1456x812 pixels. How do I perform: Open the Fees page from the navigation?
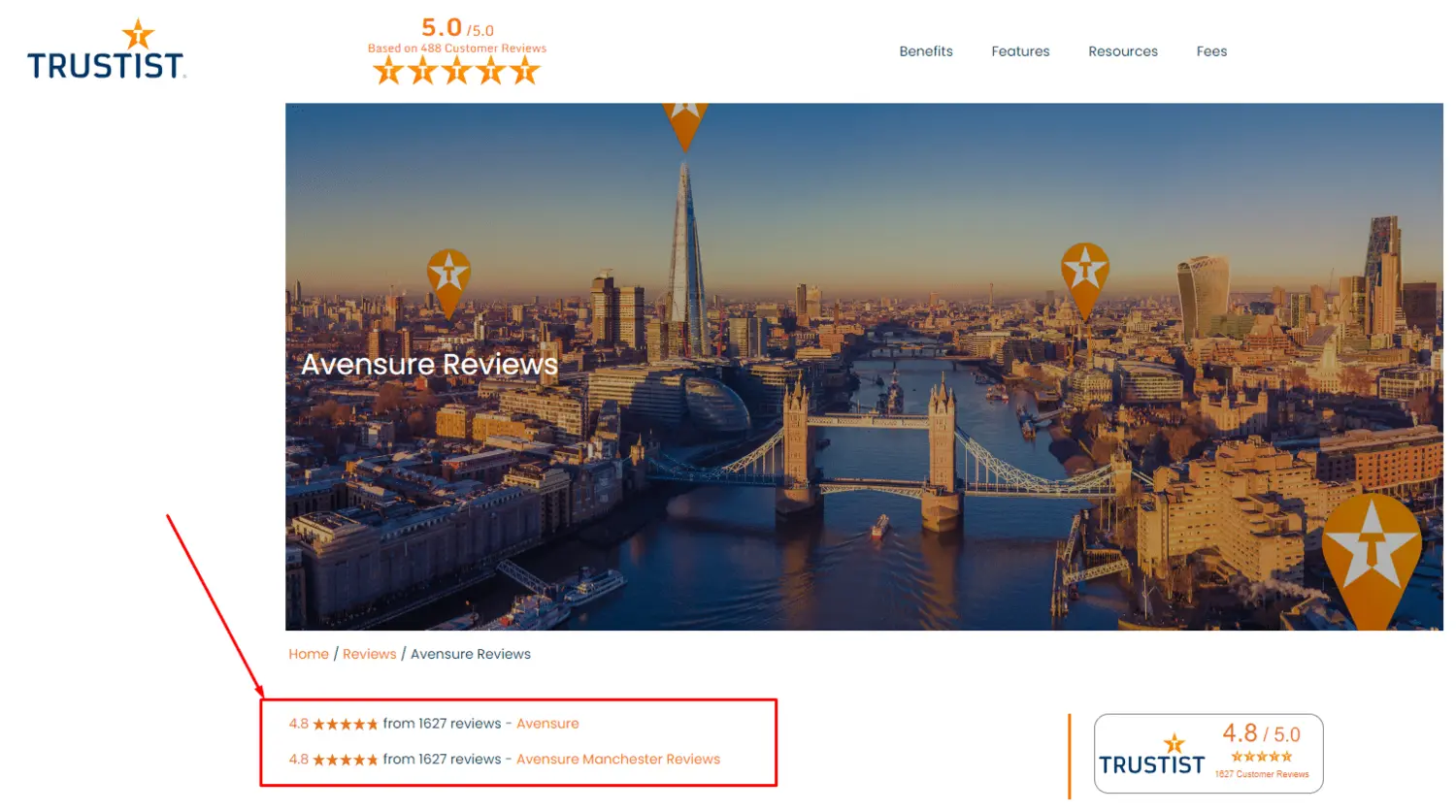[x=1211, y=51]
